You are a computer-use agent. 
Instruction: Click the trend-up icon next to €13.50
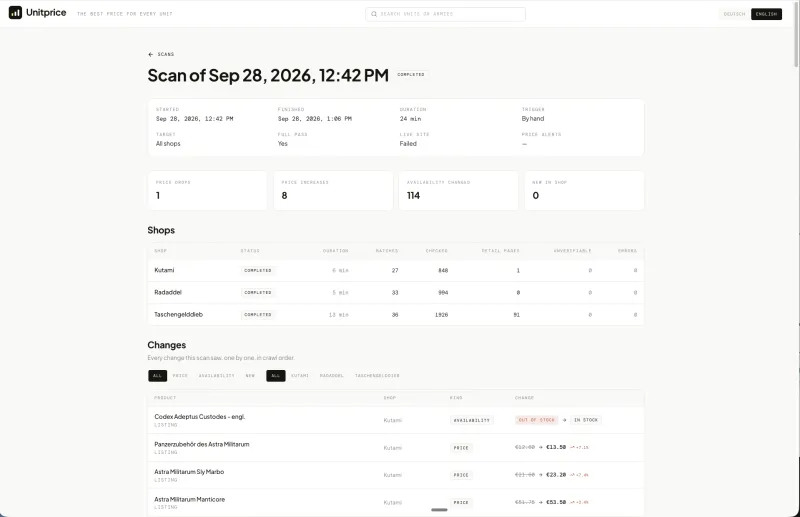572,448
